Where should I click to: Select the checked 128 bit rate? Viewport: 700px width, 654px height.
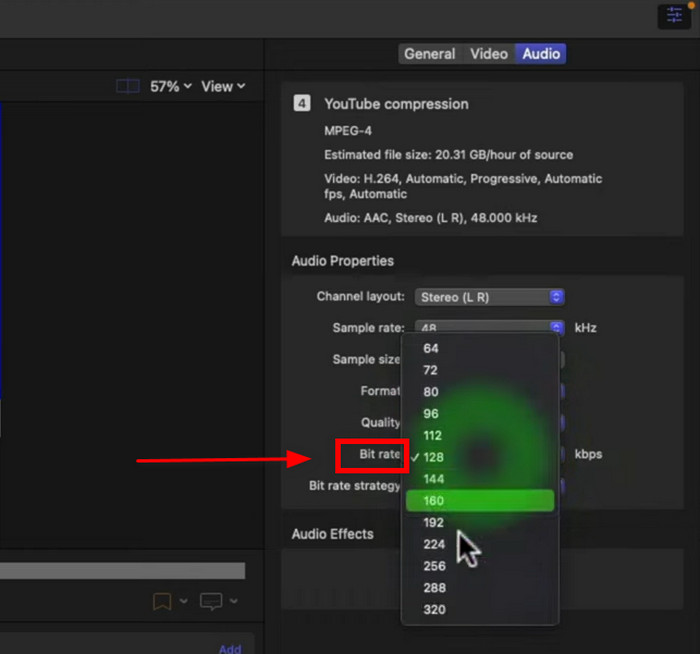[480, 457]
